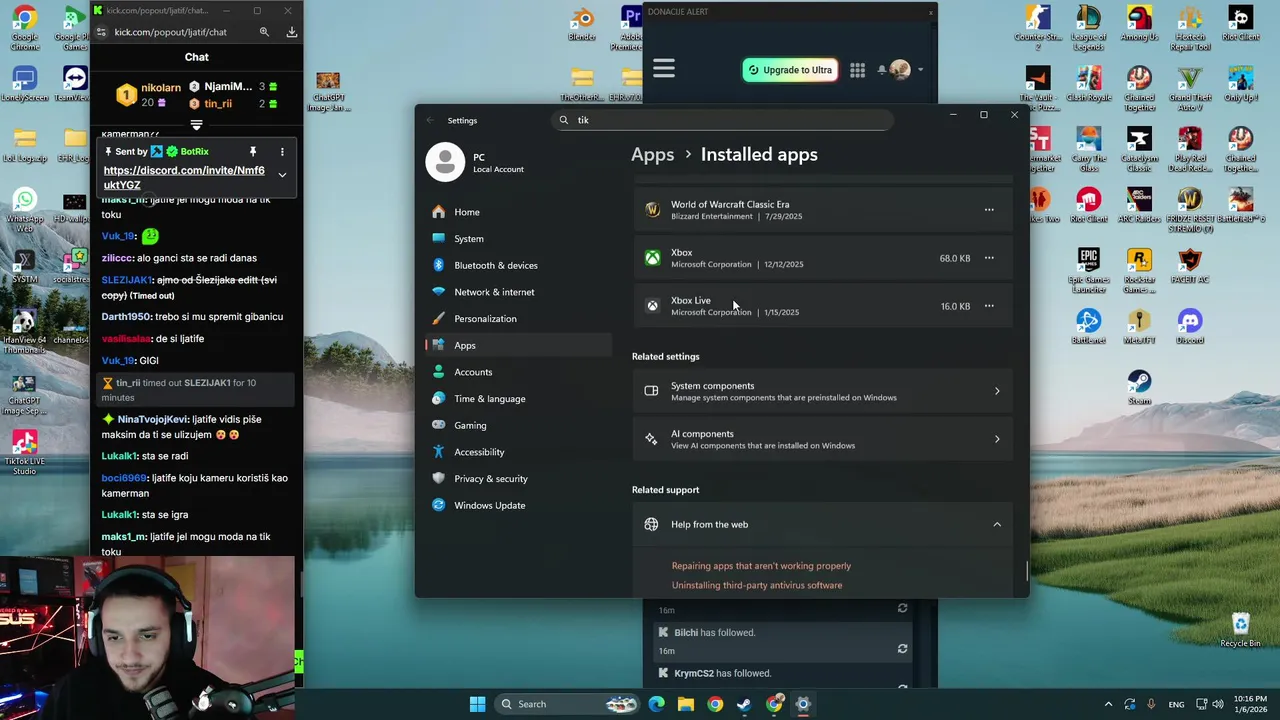Open the apps grid icon in Donacije Alert window

click(857, 70)
